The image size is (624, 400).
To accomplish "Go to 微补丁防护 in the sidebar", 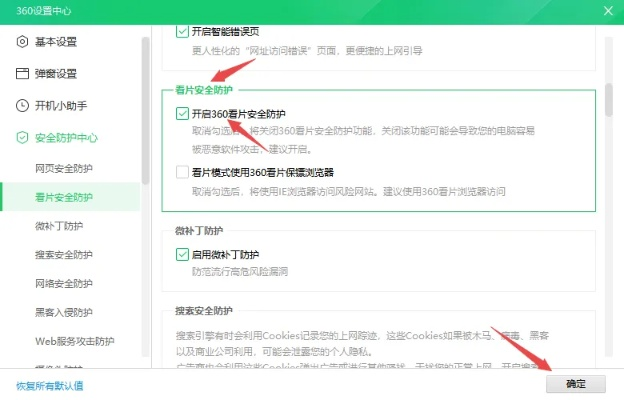I will (58, 226).
